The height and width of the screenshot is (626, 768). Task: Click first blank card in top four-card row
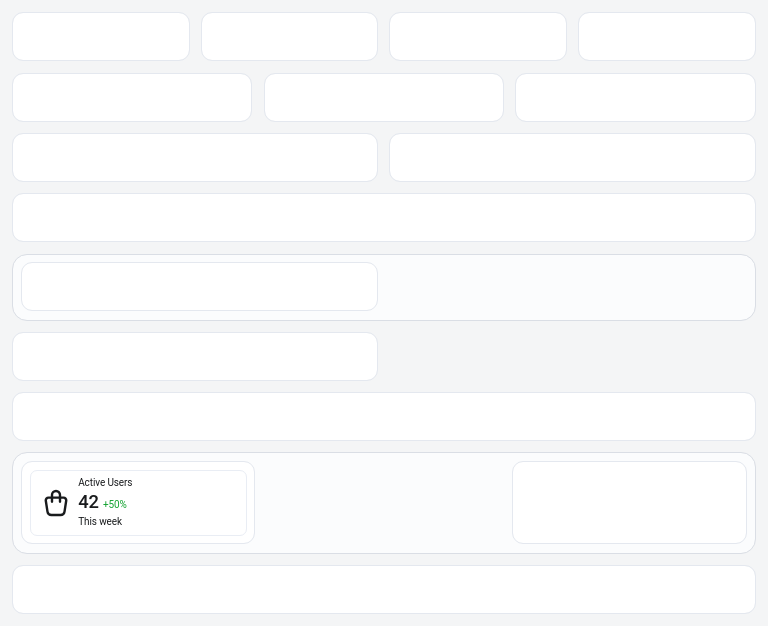[x=101, y=37]
